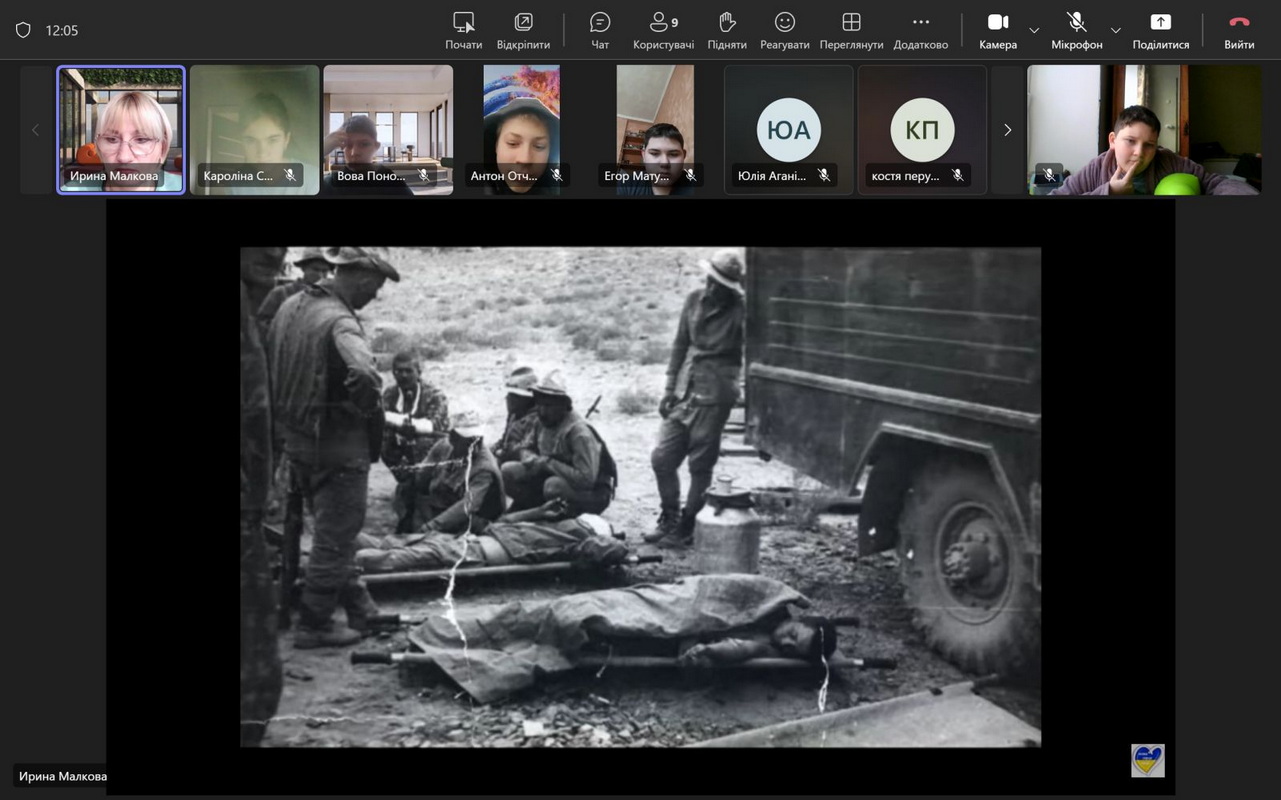The height and width of the screenshot is (800, 1281).
Task: Pop out content with Відкріпити
Action: pyautogui.click(x=523, y=30)
